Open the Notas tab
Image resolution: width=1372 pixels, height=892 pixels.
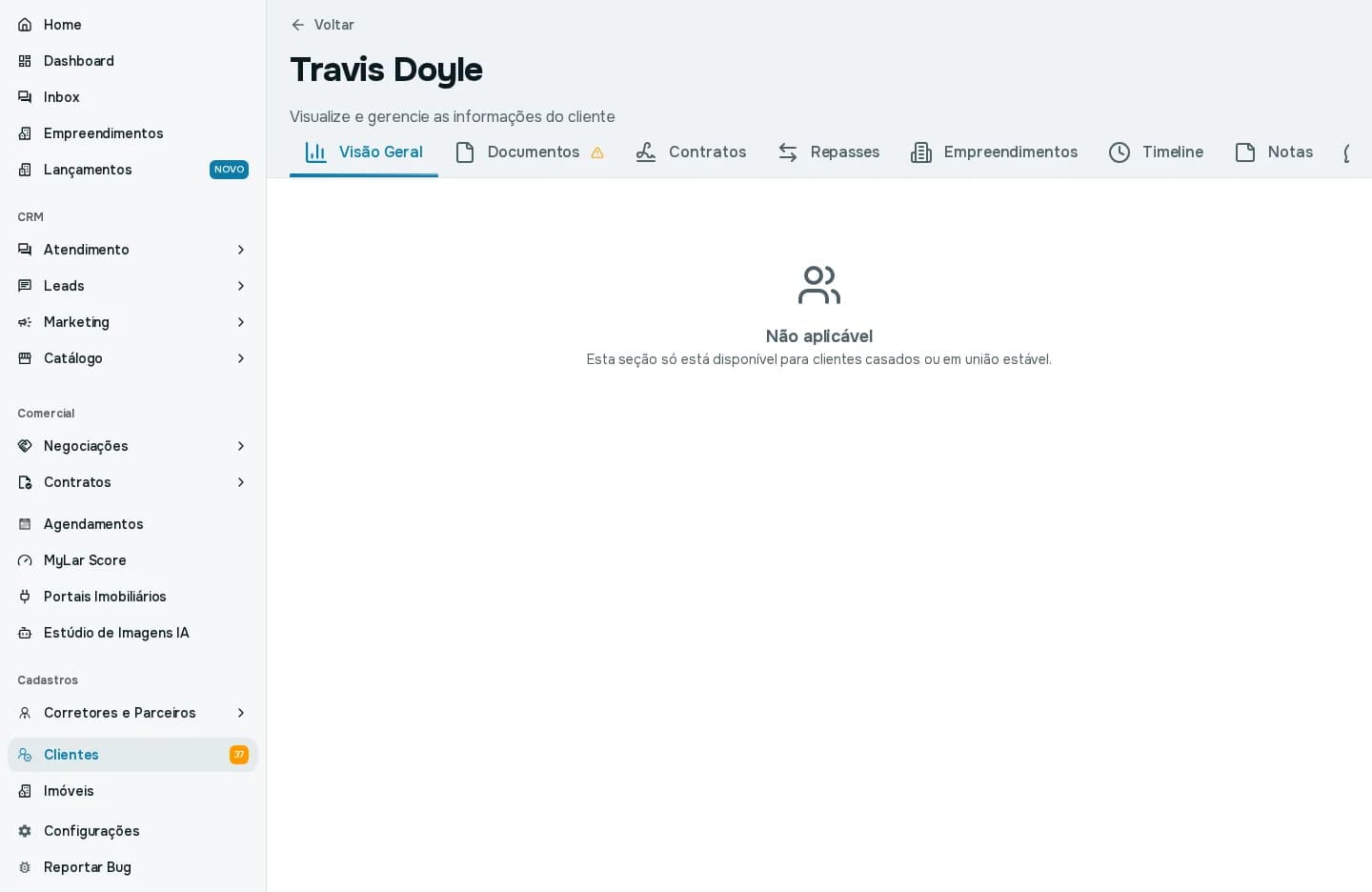(1274, 152)
